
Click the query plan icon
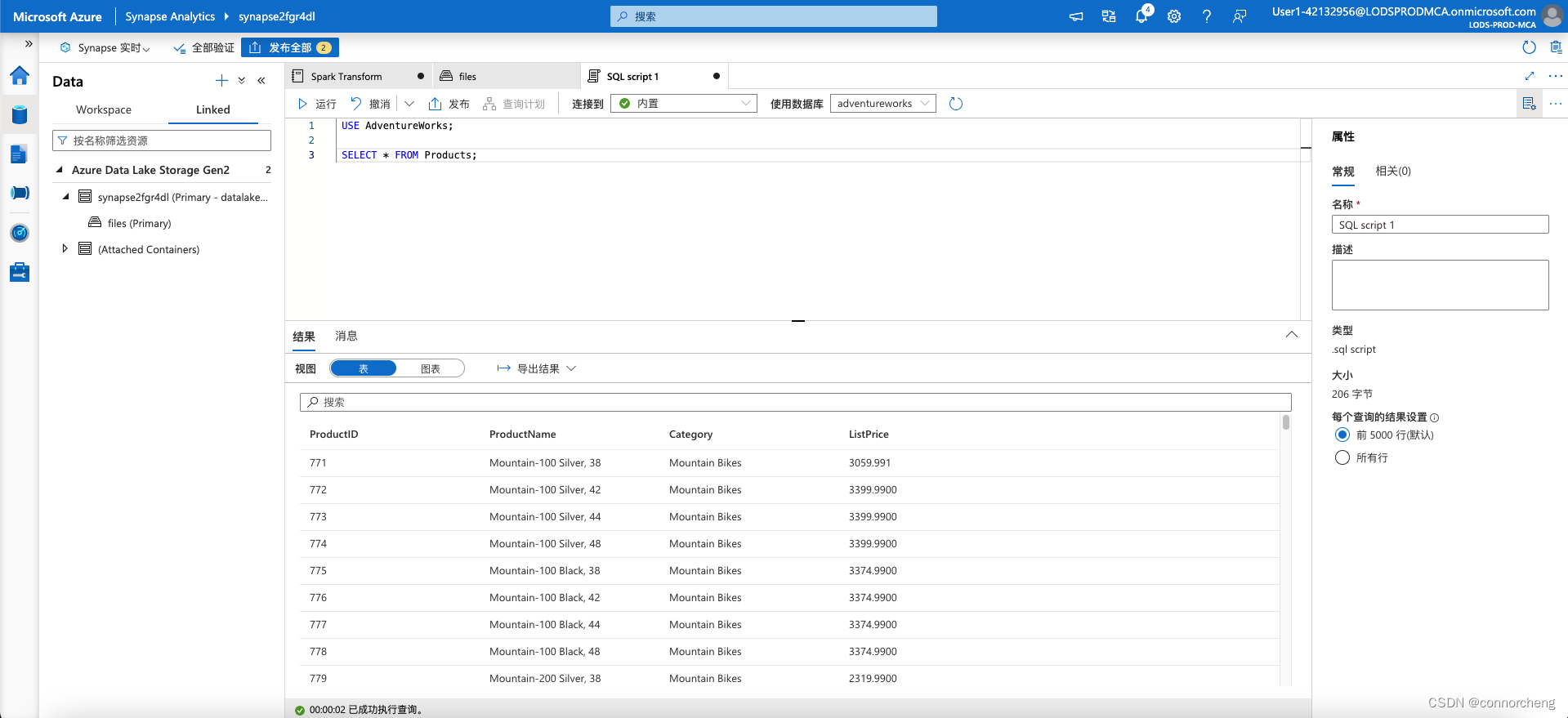pos(514,104)
